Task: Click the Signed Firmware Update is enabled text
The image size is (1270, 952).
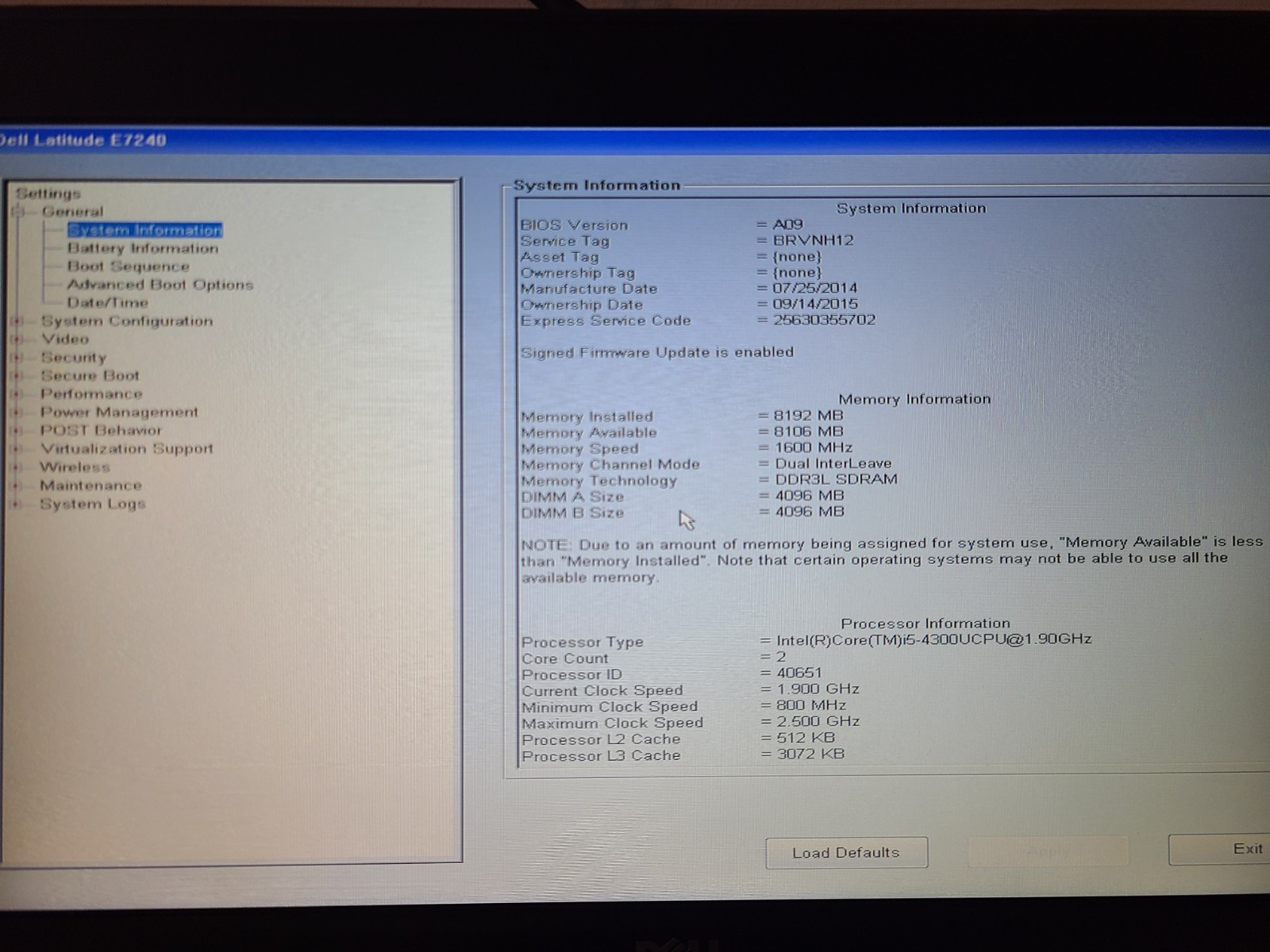Action: pos(657,352)
